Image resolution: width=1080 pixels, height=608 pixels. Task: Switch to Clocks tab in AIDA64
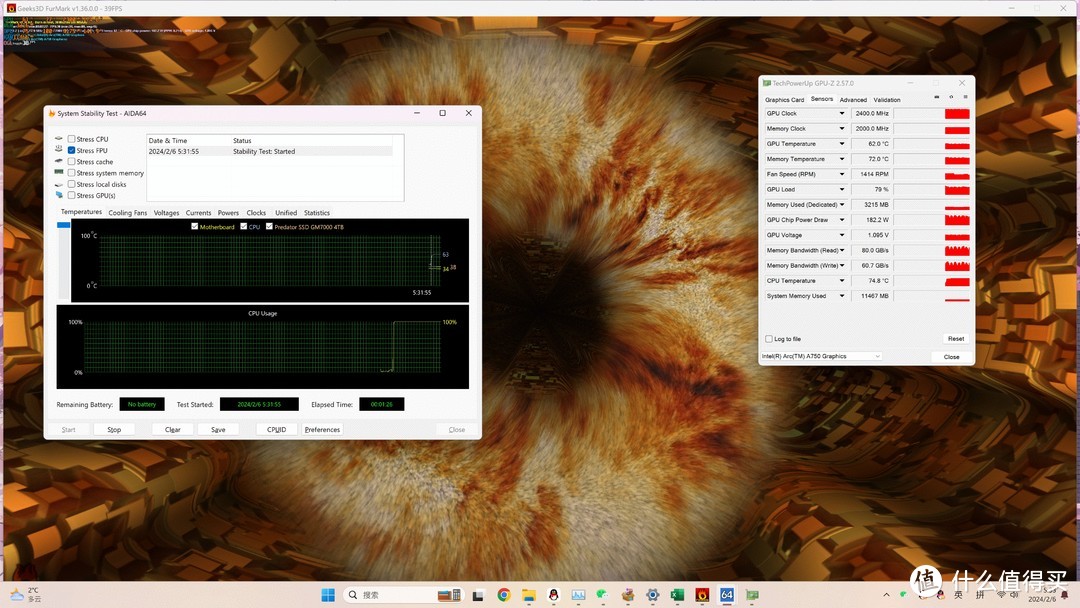[256, 213]
